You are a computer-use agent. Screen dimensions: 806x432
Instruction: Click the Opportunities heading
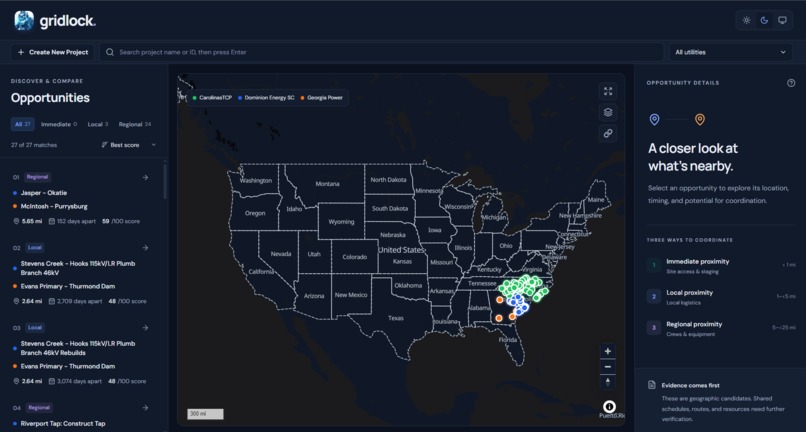pos(50,98)
